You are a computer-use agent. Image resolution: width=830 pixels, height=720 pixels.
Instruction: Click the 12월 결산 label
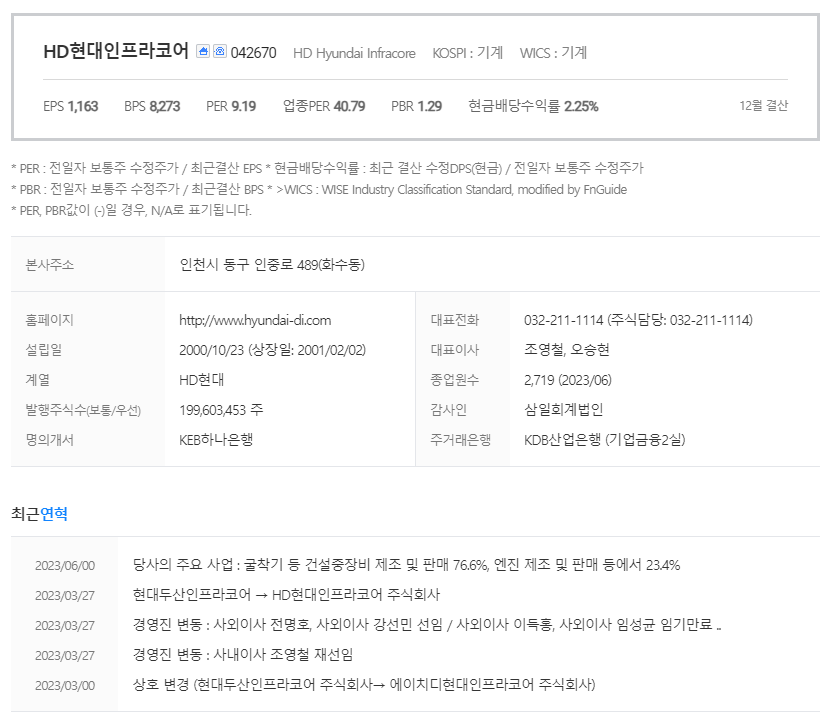pos(763,106)
